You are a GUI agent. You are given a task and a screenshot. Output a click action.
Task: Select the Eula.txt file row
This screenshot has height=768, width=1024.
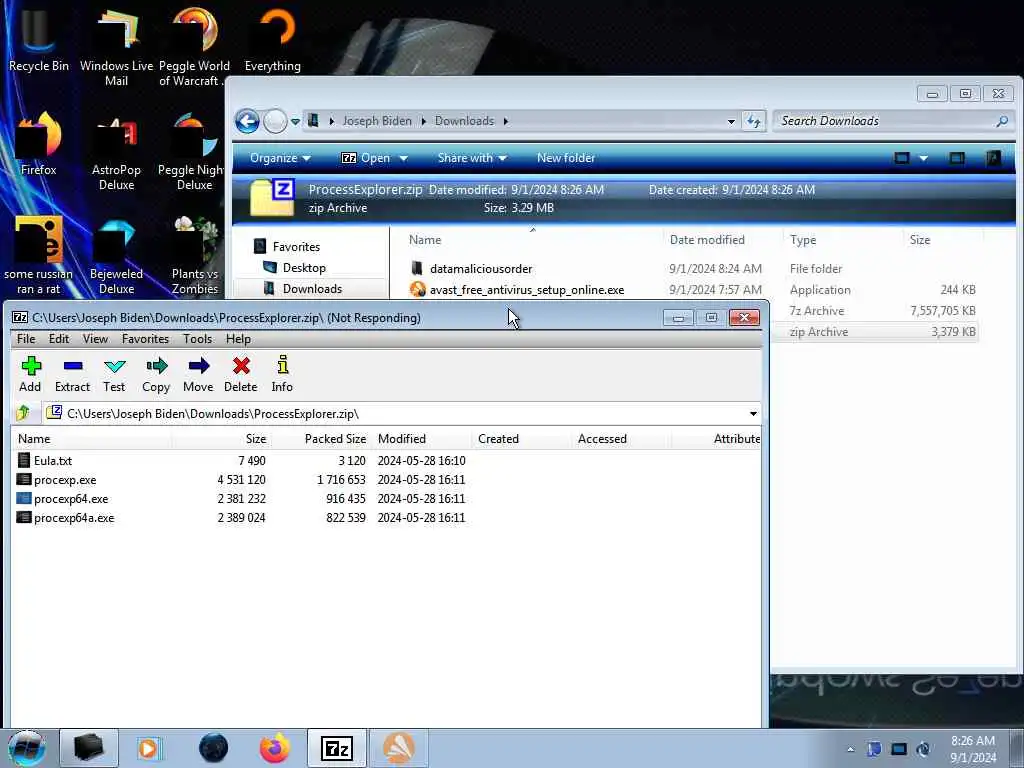[385, 460]
